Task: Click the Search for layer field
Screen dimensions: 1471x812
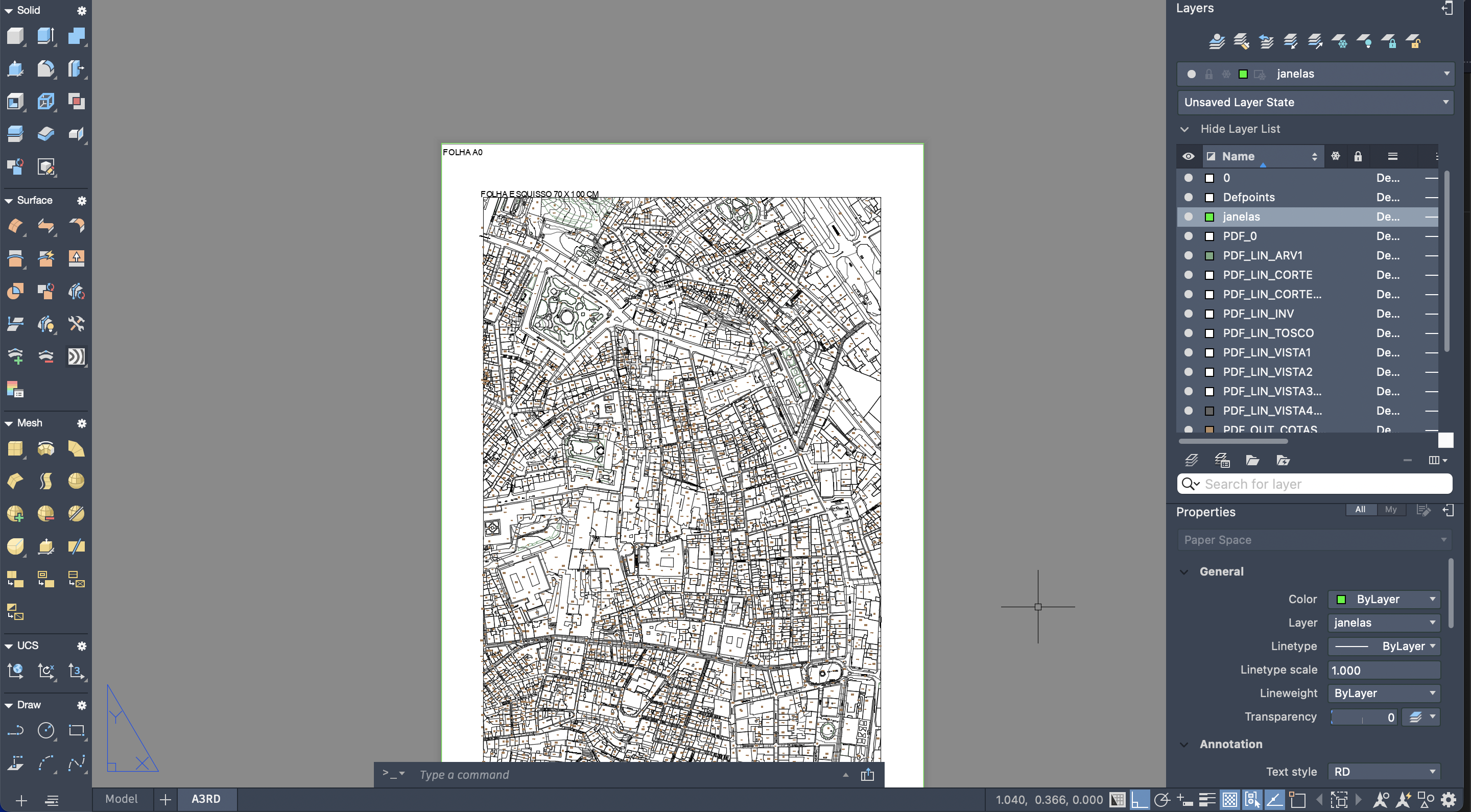Action: [x=1325, y=484]
